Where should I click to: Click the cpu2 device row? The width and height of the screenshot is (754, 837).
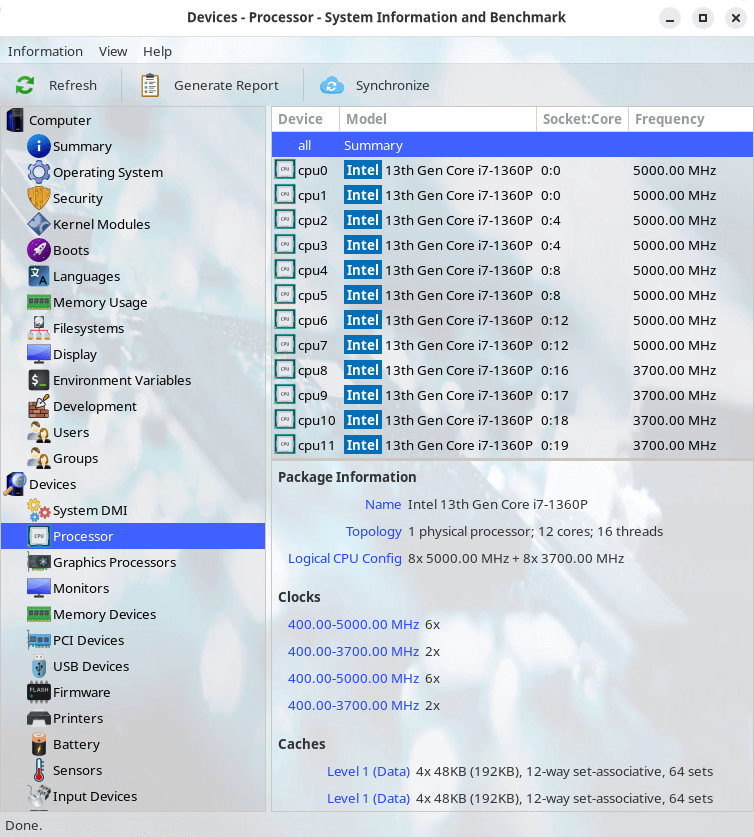[x=512, y=220]
